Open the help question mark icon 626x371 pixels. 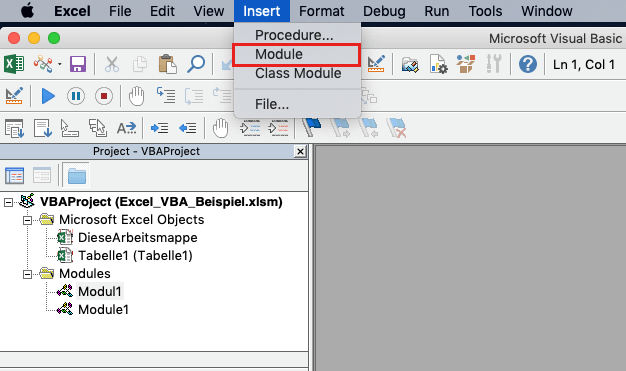[527, 64]
